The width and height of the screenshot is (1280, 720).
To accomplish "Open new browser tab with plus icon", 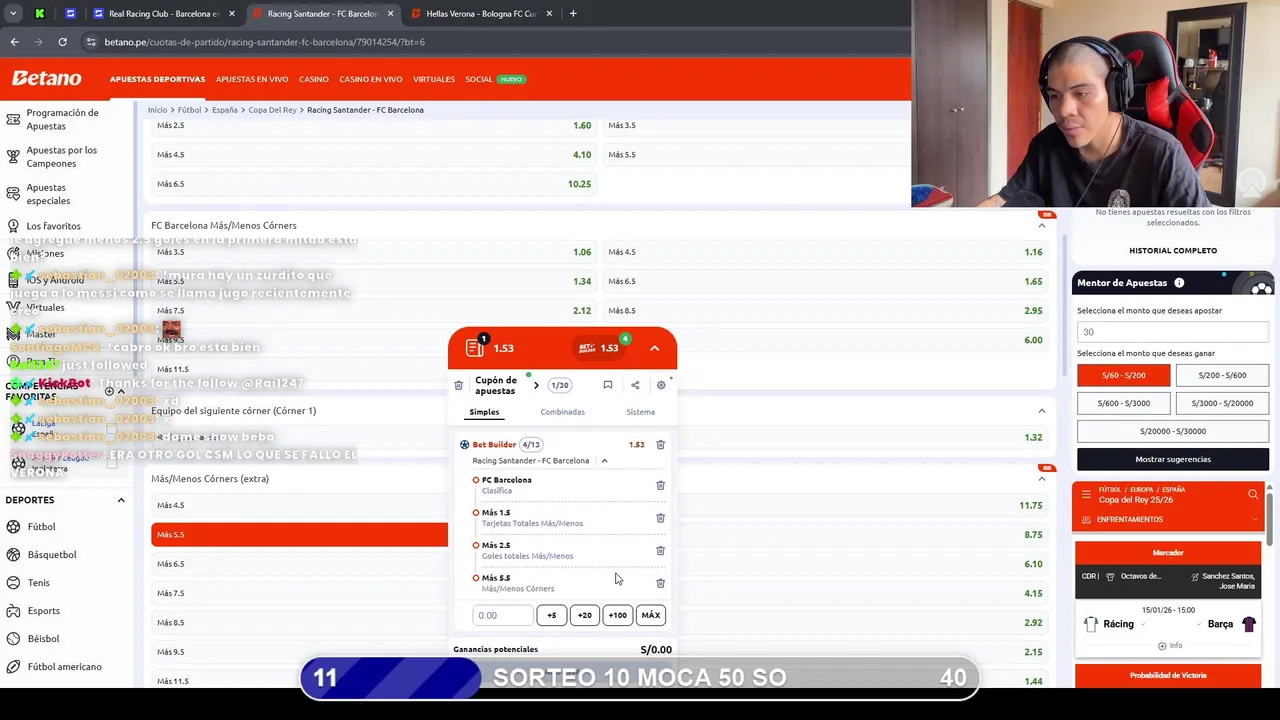I will [x=573, y=14].
